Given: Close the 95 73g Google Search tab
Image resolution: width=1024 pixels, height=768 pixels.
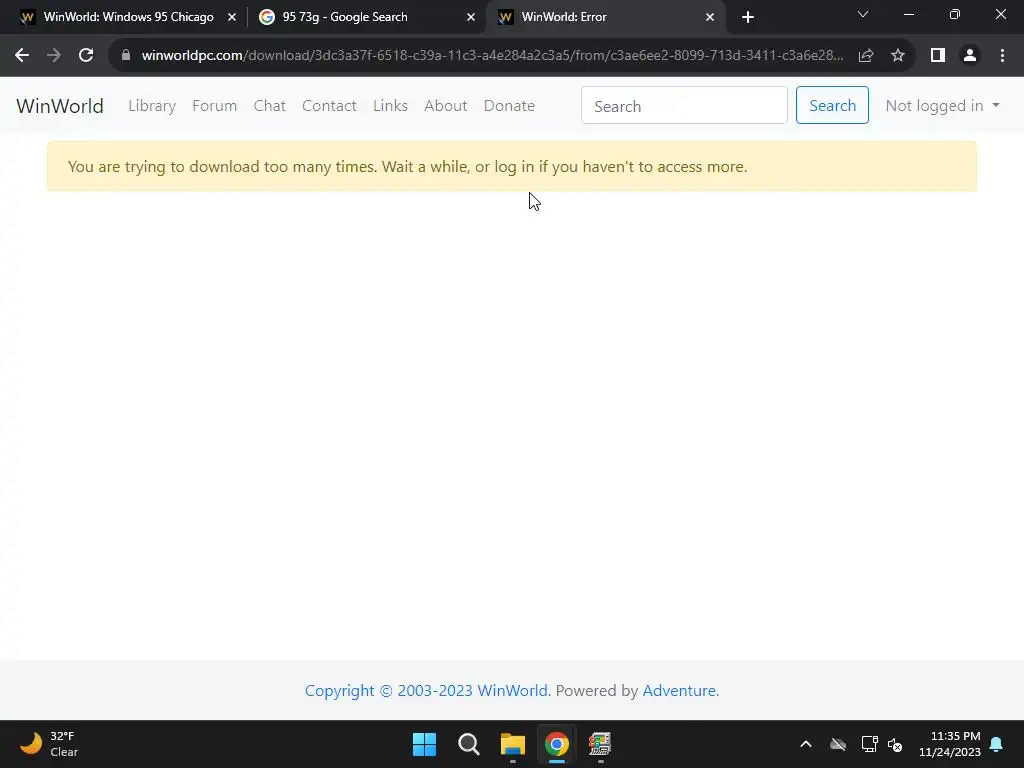Looking at the screenshot, I should pos(471,17).
